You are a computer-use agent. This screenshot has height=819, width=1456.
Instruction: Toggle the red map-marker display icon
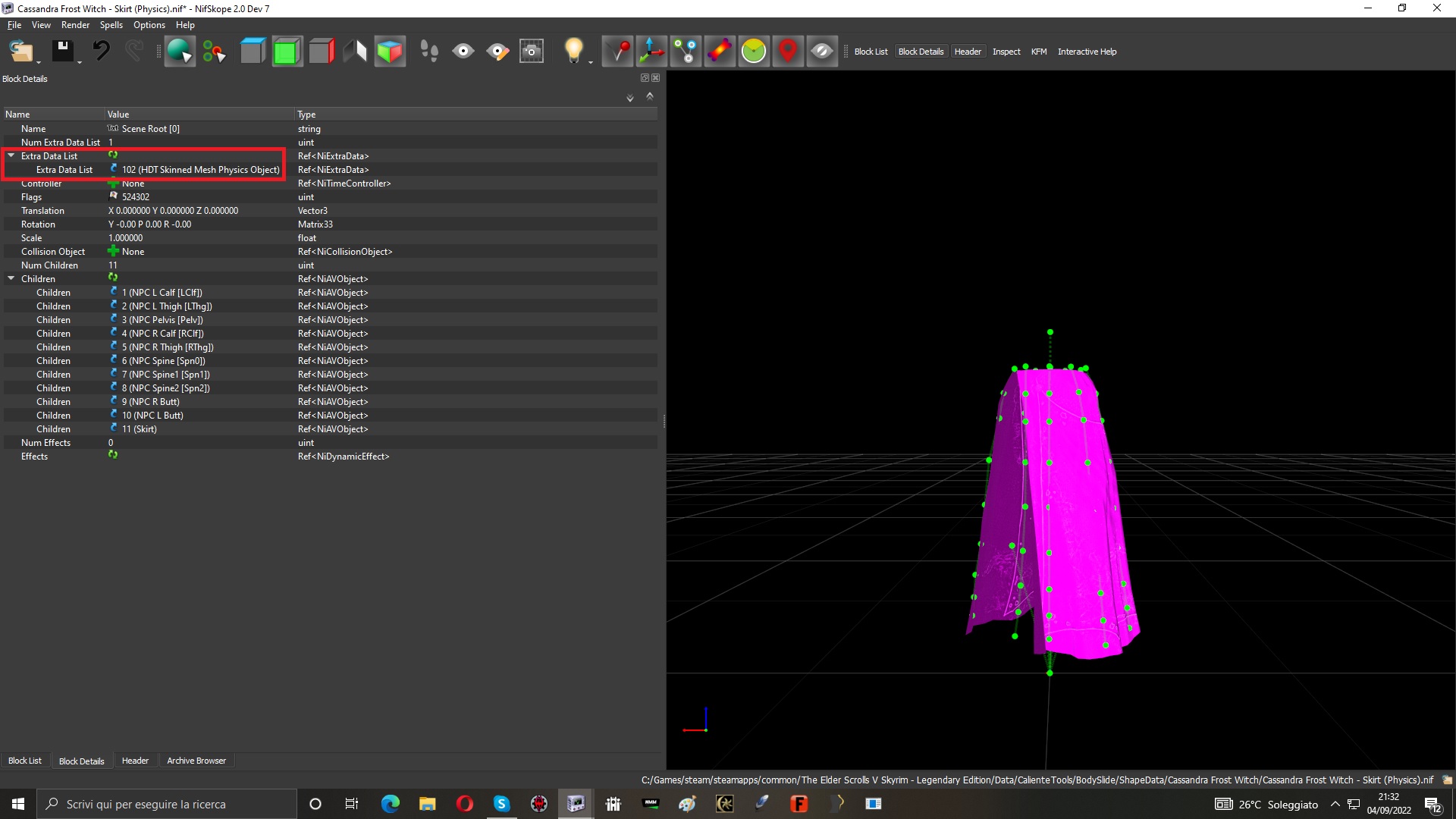pyautogui.click(x=788, y=51)
